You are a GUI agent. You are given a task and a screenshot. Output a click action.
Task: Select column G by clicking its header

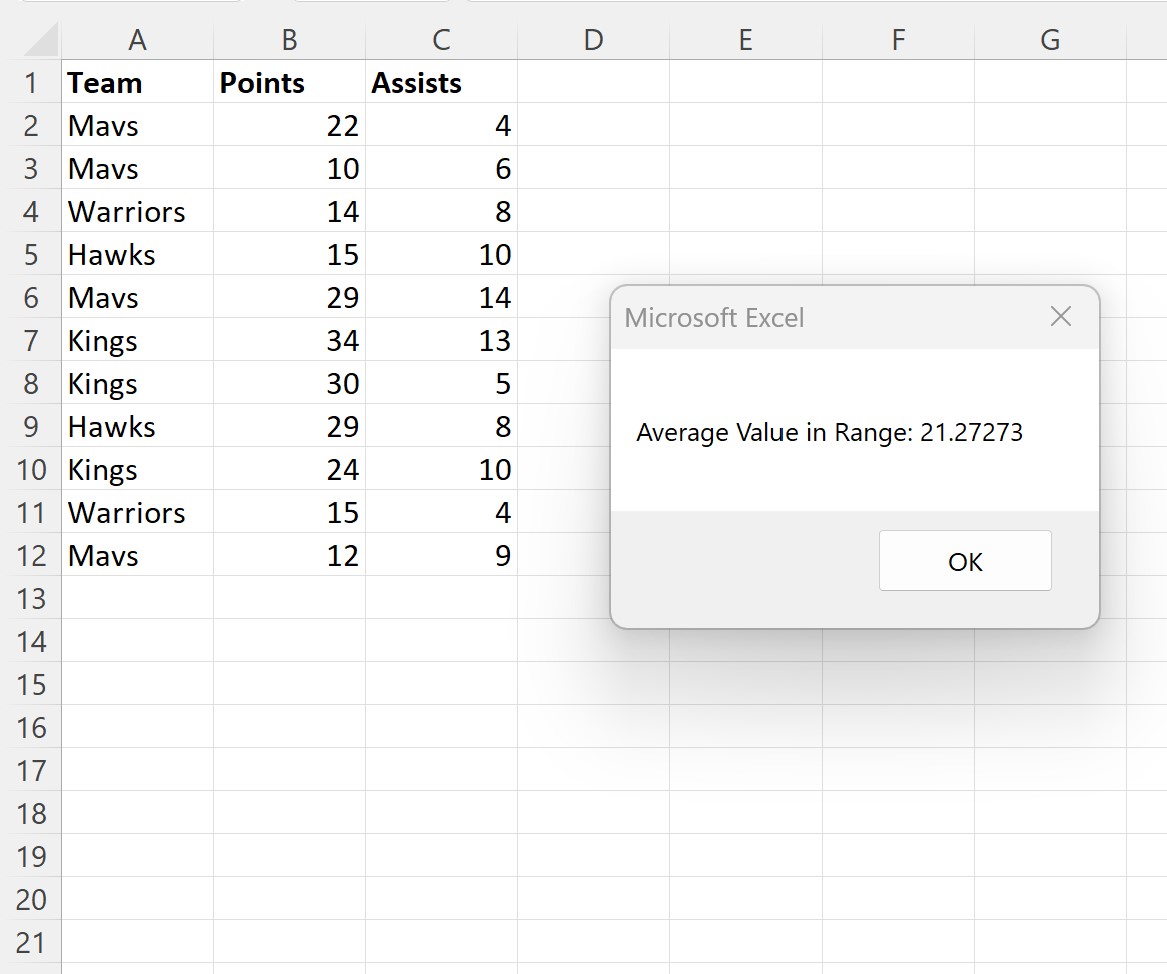(1049, 40)
